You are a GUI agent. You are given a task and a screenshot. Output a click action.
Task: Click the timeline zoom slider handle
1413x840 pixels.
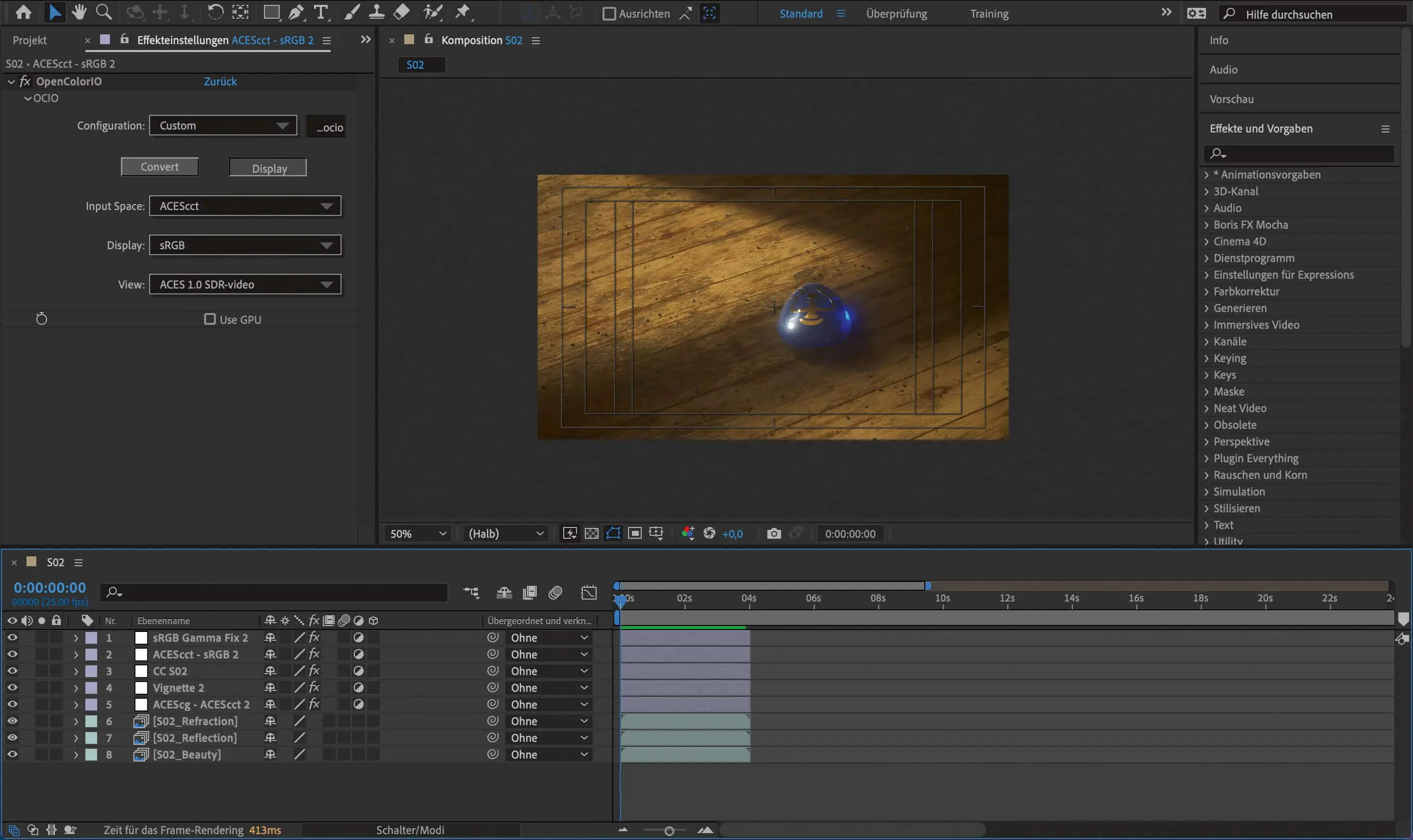(669, 831)
